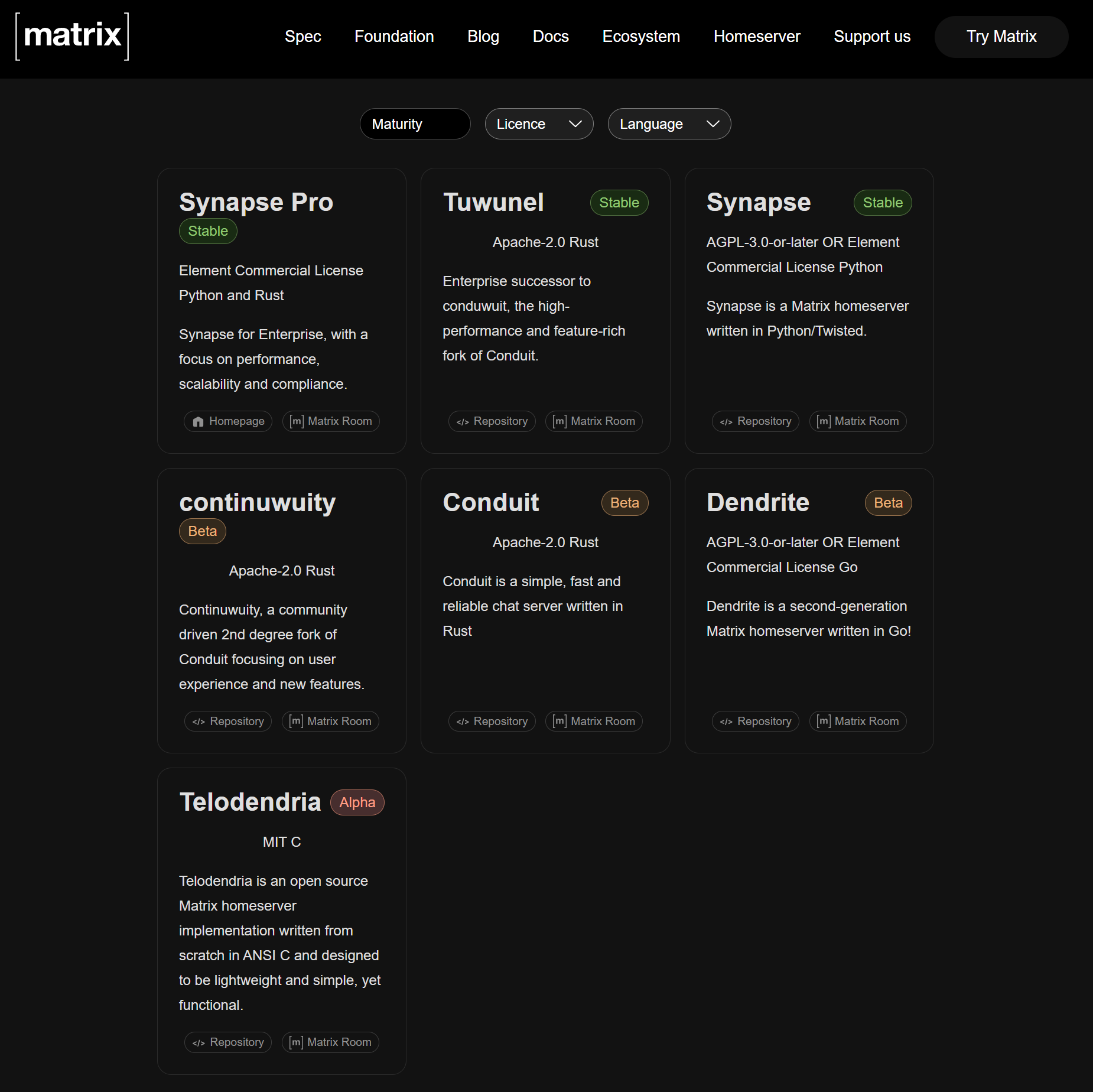Join the Synapse Matrix Room
Screen dimensions: 1093x1092
[858, 421]
